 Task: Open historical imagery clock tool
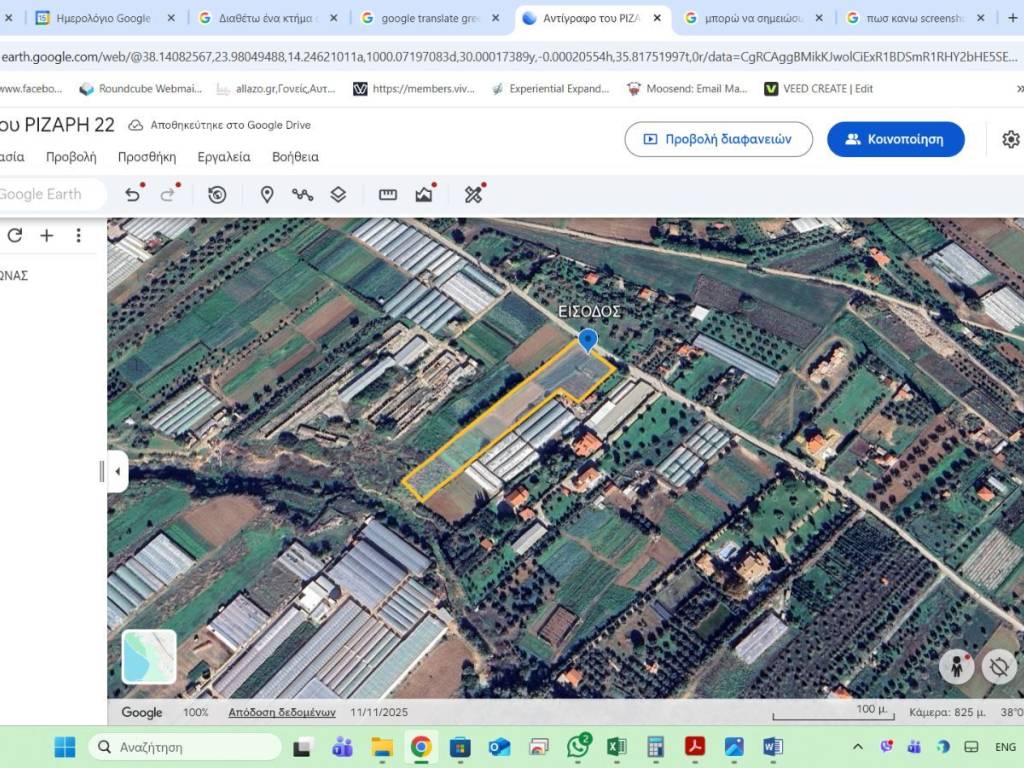217,194
